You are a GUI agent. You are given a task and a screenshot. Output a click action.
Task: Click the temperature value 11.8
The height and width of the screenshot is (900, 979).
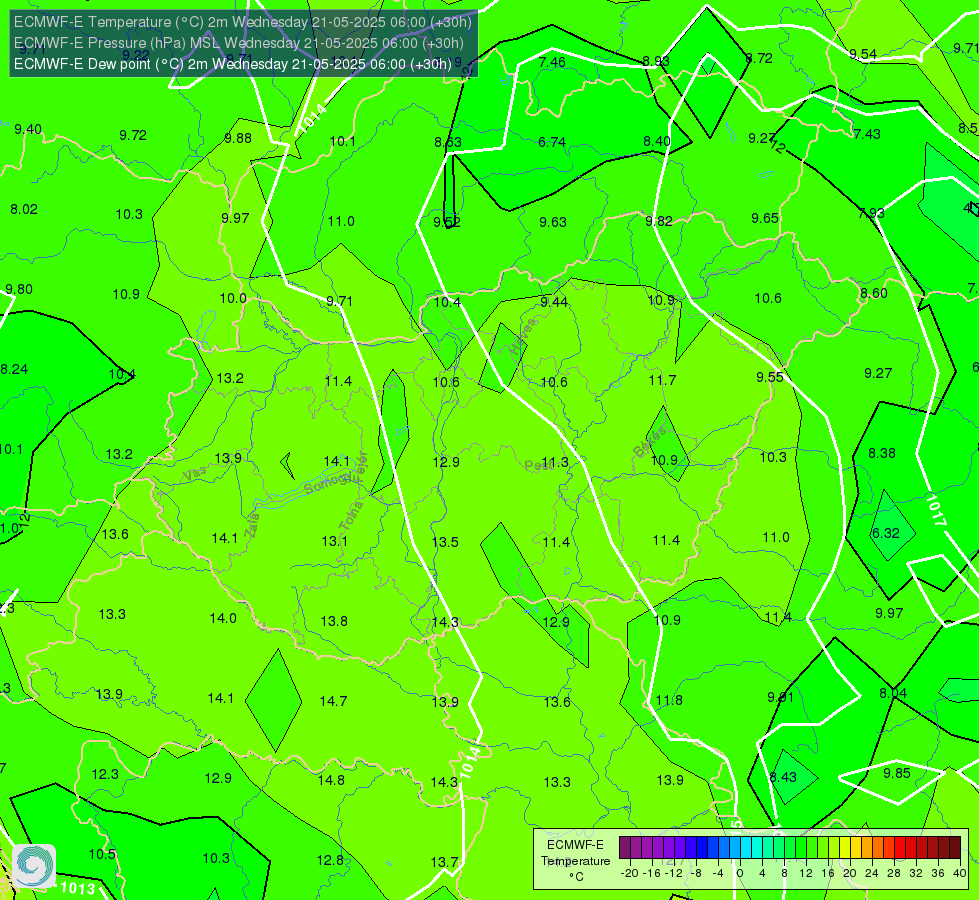(669, 700)
